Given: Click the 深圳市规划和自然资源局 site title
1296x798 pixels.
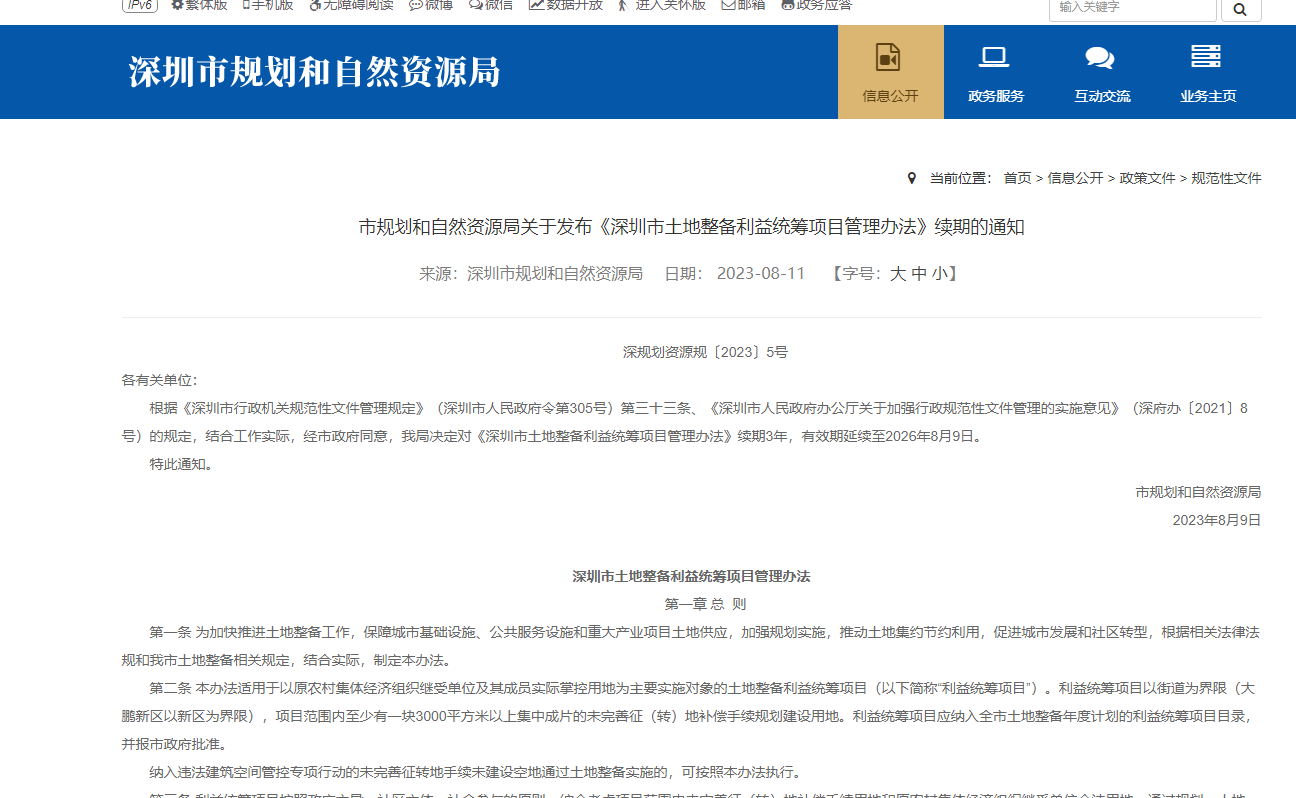Looking at the screenshot, I should pos(314,72).
